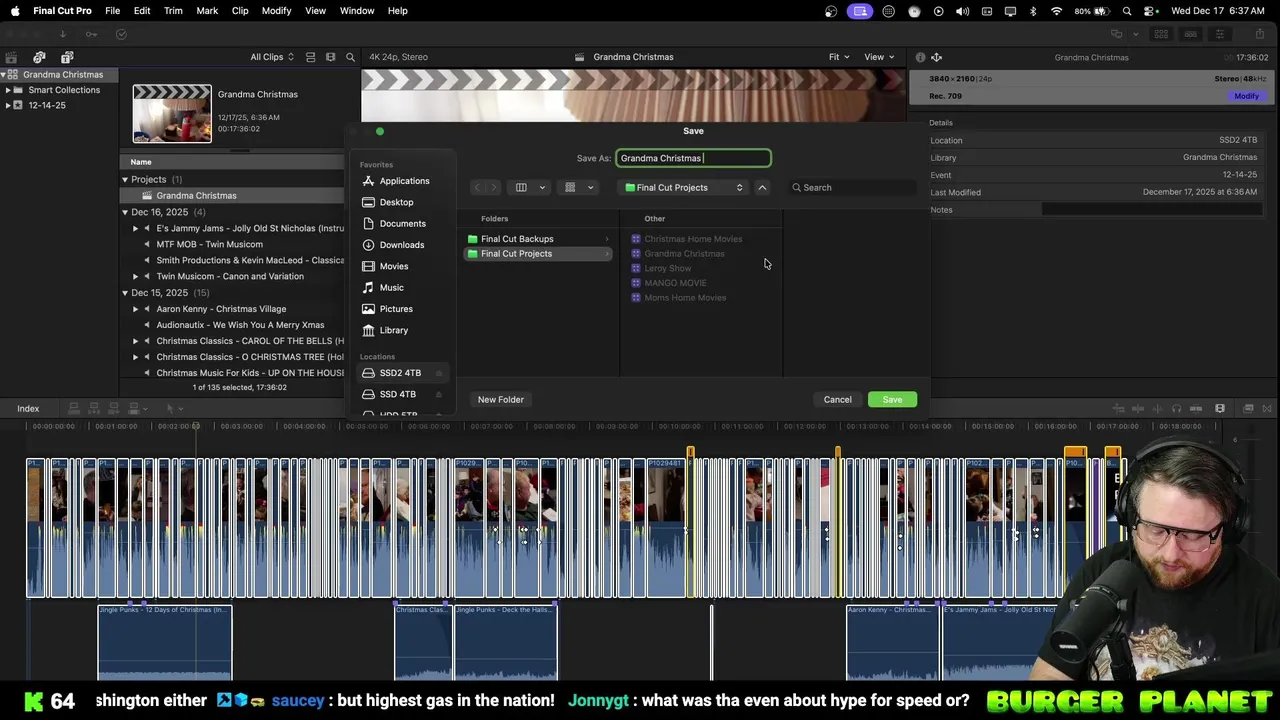Open the Photos and Audio sidebar icon
Screen dimensions: 1280x720
(x=39, y=57)
